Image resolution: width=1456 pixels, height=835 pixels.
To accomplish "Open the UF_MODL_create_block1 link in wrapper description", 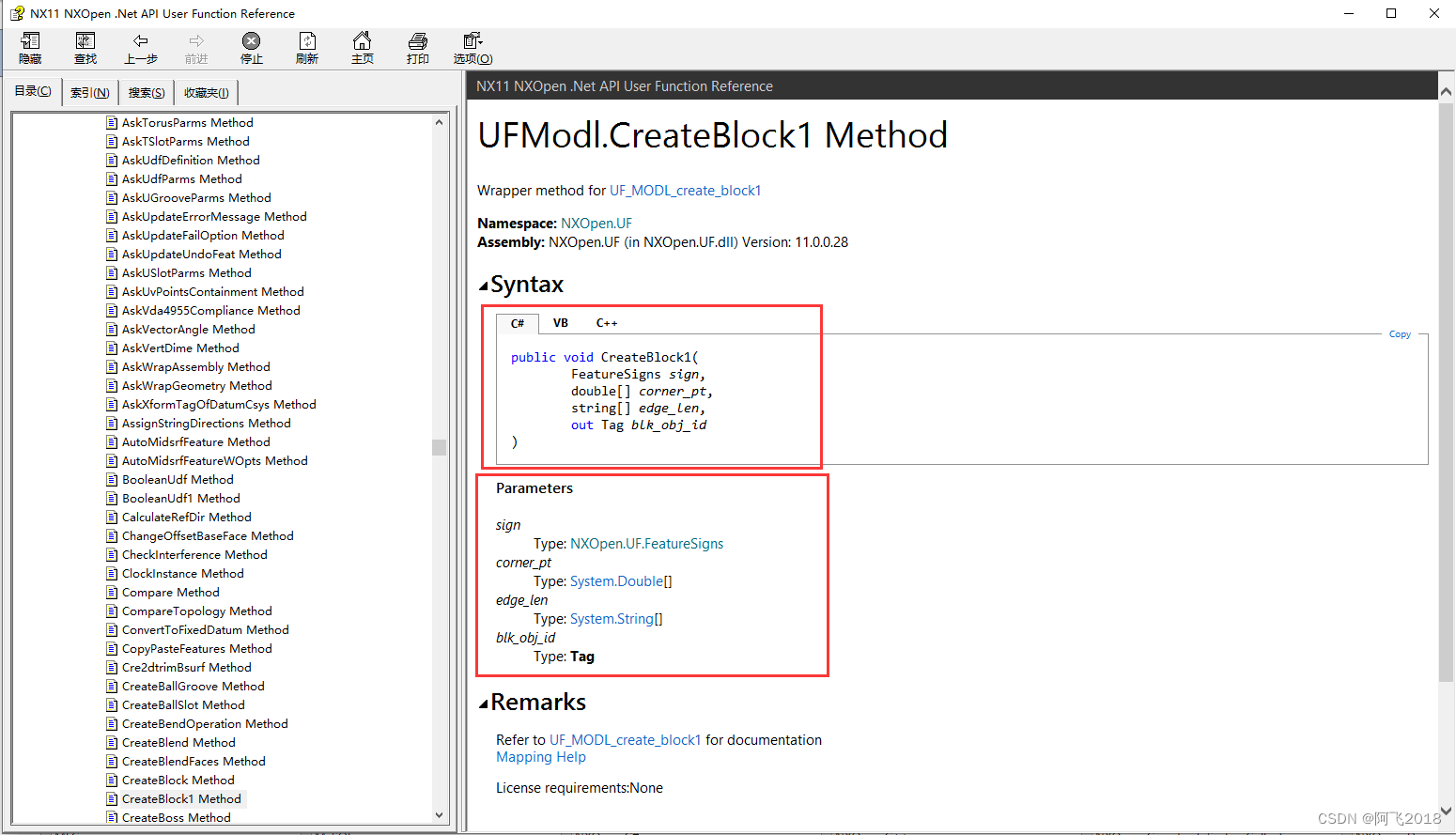I will pyautogui.click(x=686, y=191).
